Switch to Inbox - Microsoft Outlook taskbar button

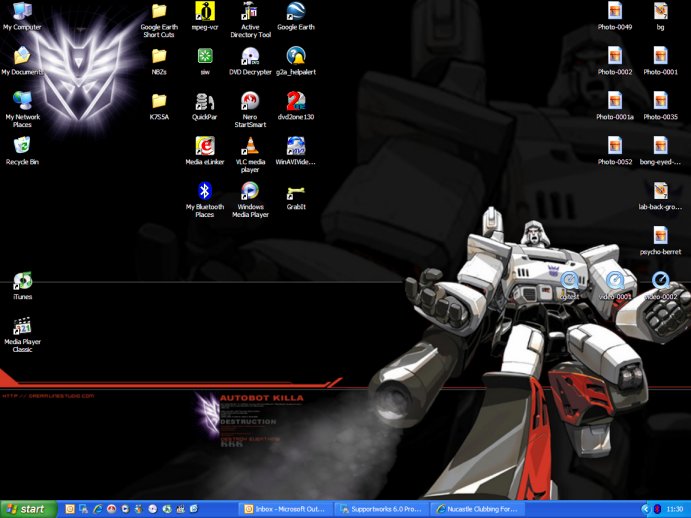(x=285, y=509)
